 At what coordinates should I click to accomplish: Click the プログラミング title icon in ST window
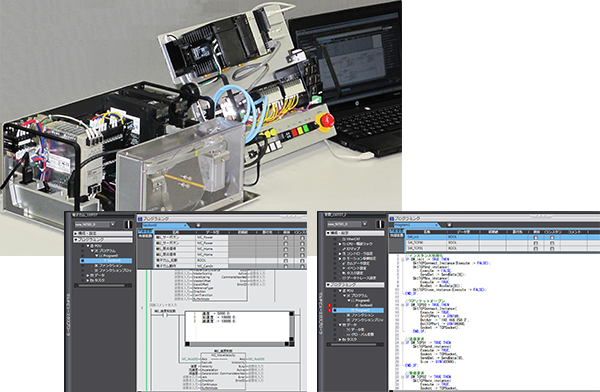[392, 219]
